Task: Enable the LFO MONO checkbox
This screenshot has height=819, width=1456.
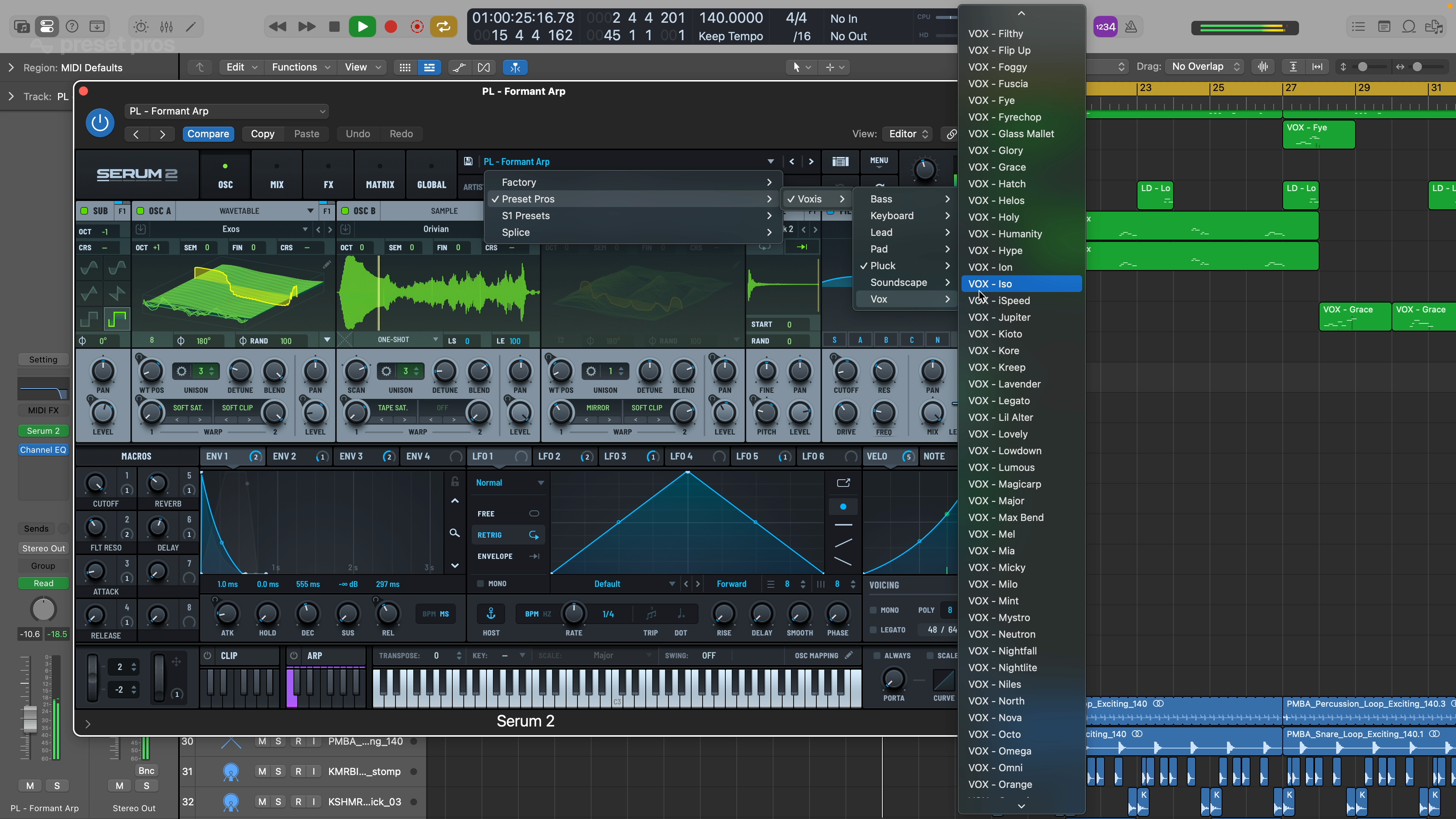Action: click(x=480, y=583)
